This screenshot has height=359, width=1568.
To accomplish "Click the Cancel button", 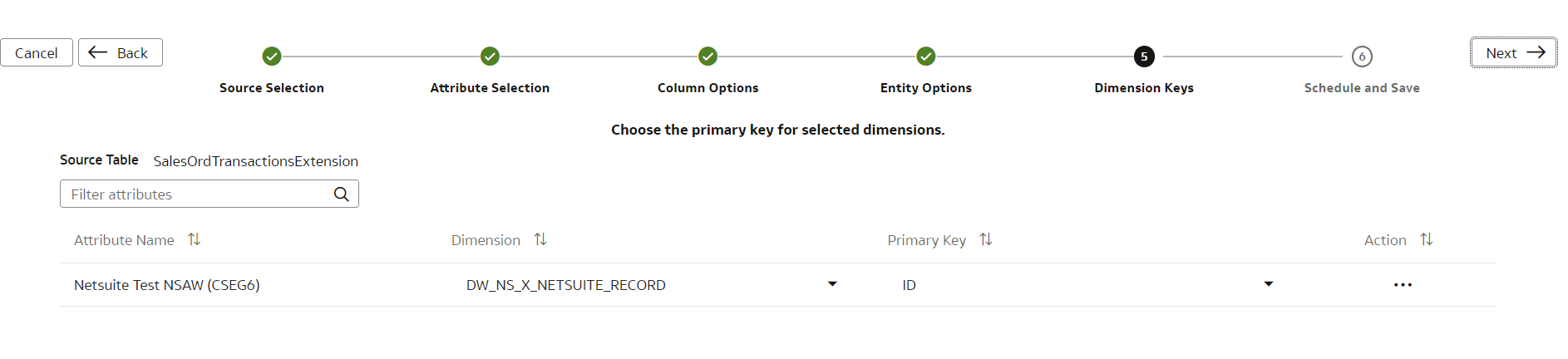I will 37,52.
